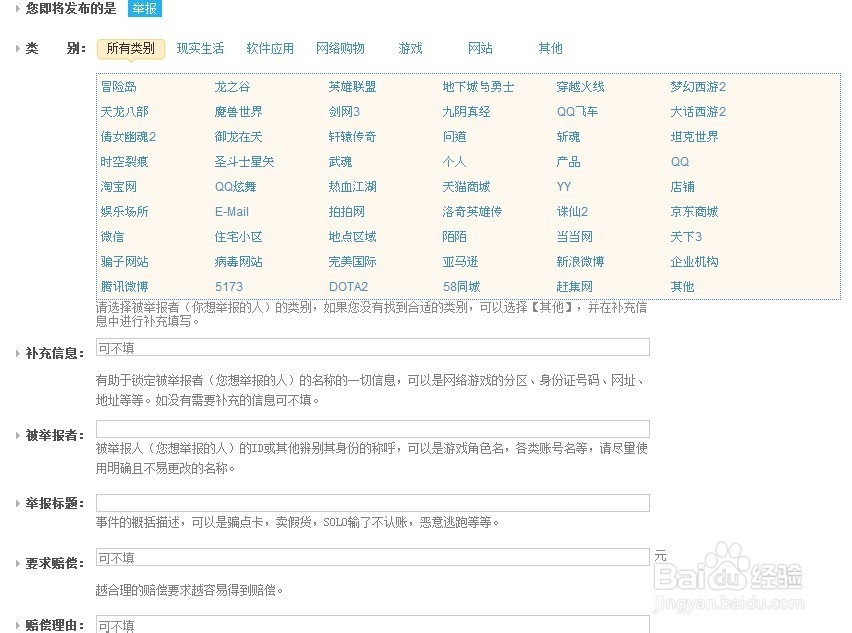This screenshot has width=852, height=633.
Task: Choose 热血江湖 category link
Action: point(352,187)
